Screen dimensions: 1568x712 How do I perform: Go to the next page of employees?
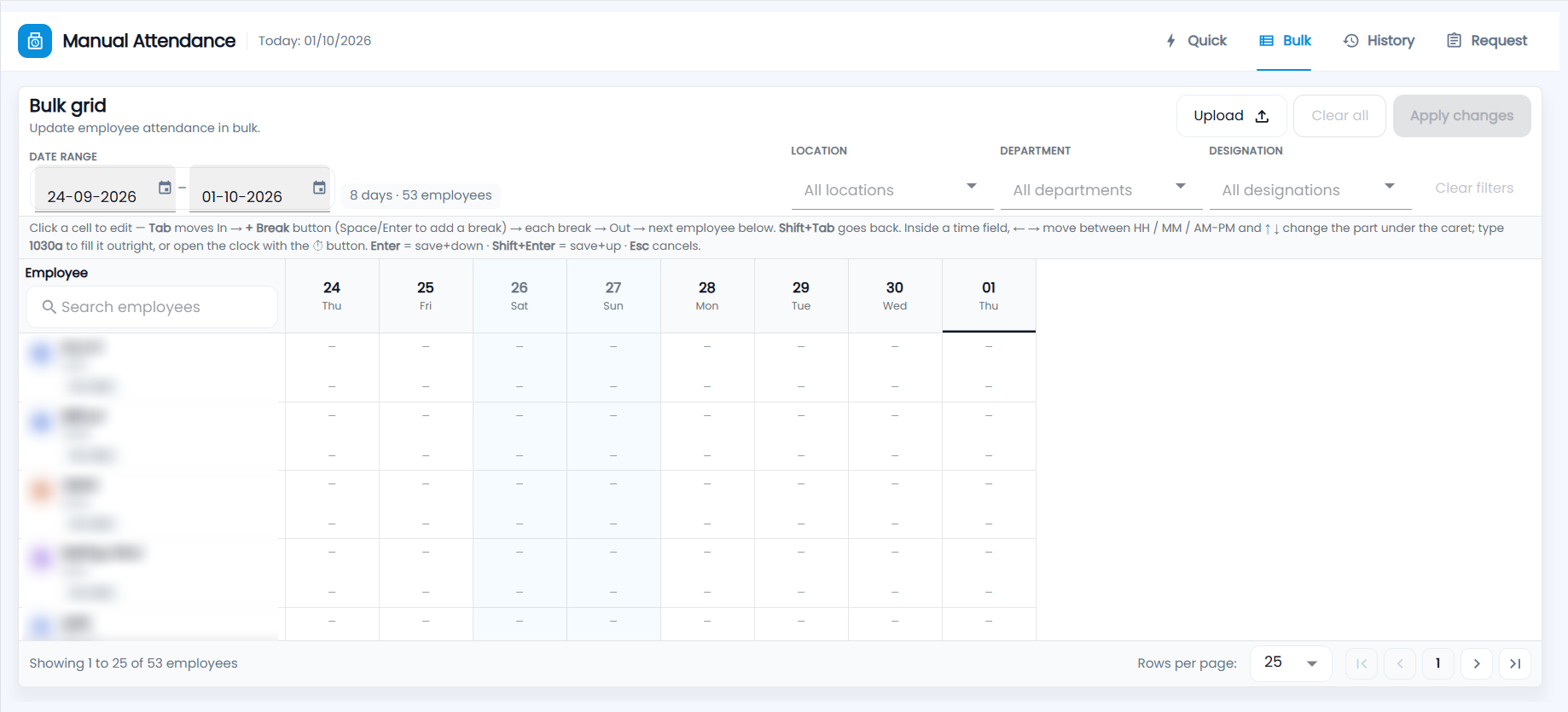[1477, 663]
